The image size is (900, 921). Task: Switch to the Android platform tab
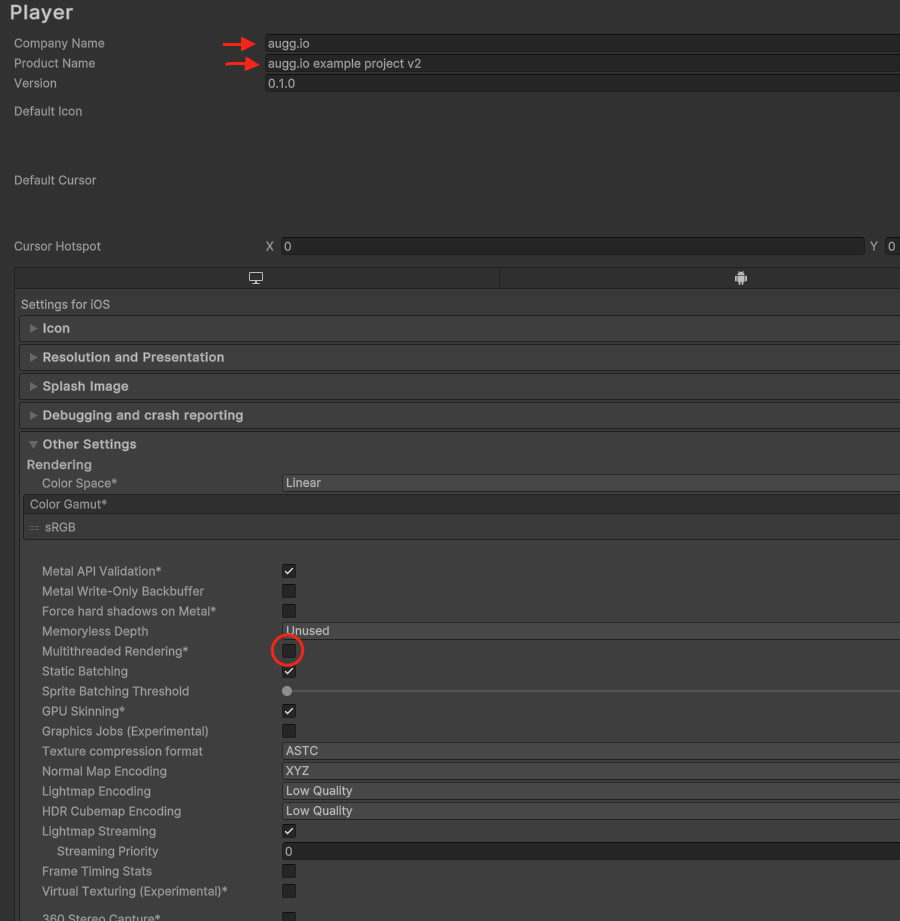click(740, 279)
